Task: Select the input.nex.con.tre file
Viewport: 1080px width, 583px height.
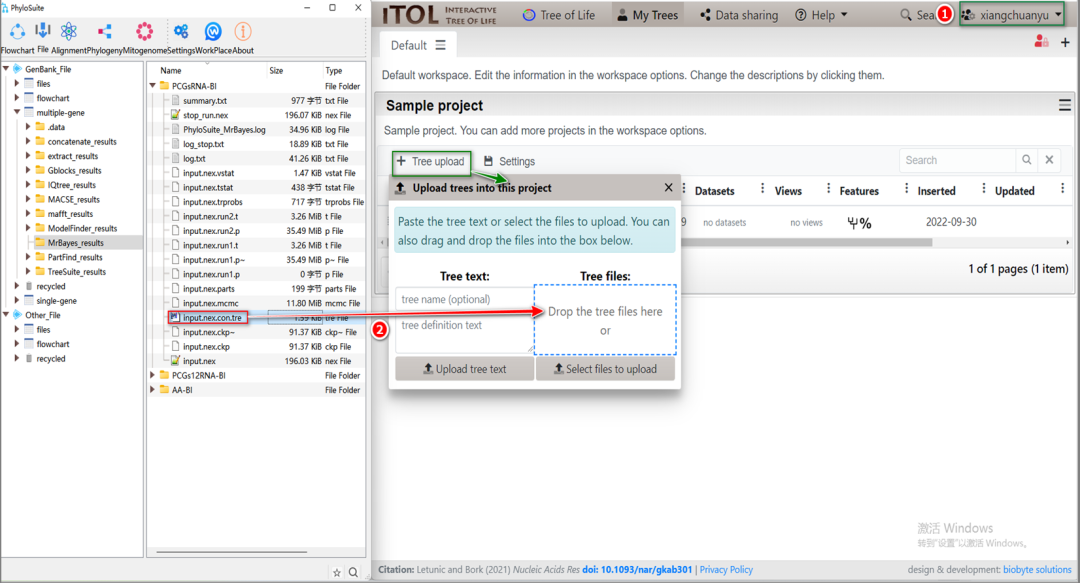Action: coord(212,318)
